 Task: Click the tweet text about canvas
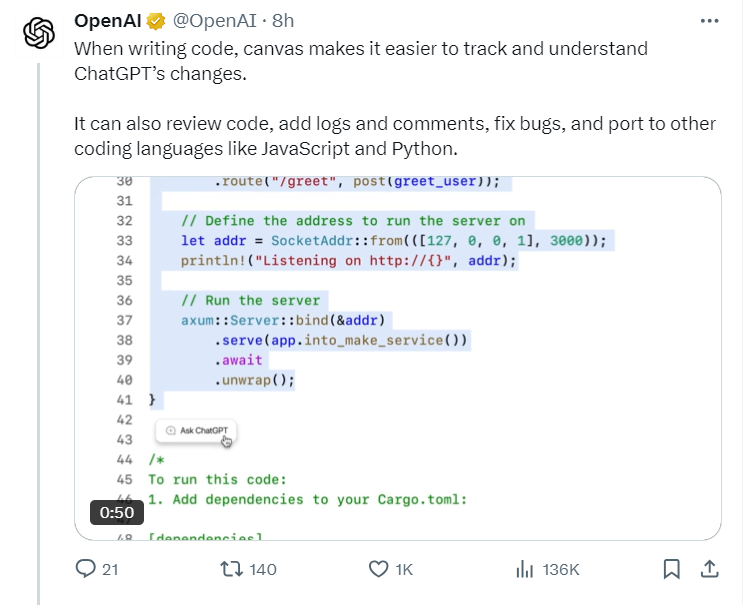[x=395, y=99]
